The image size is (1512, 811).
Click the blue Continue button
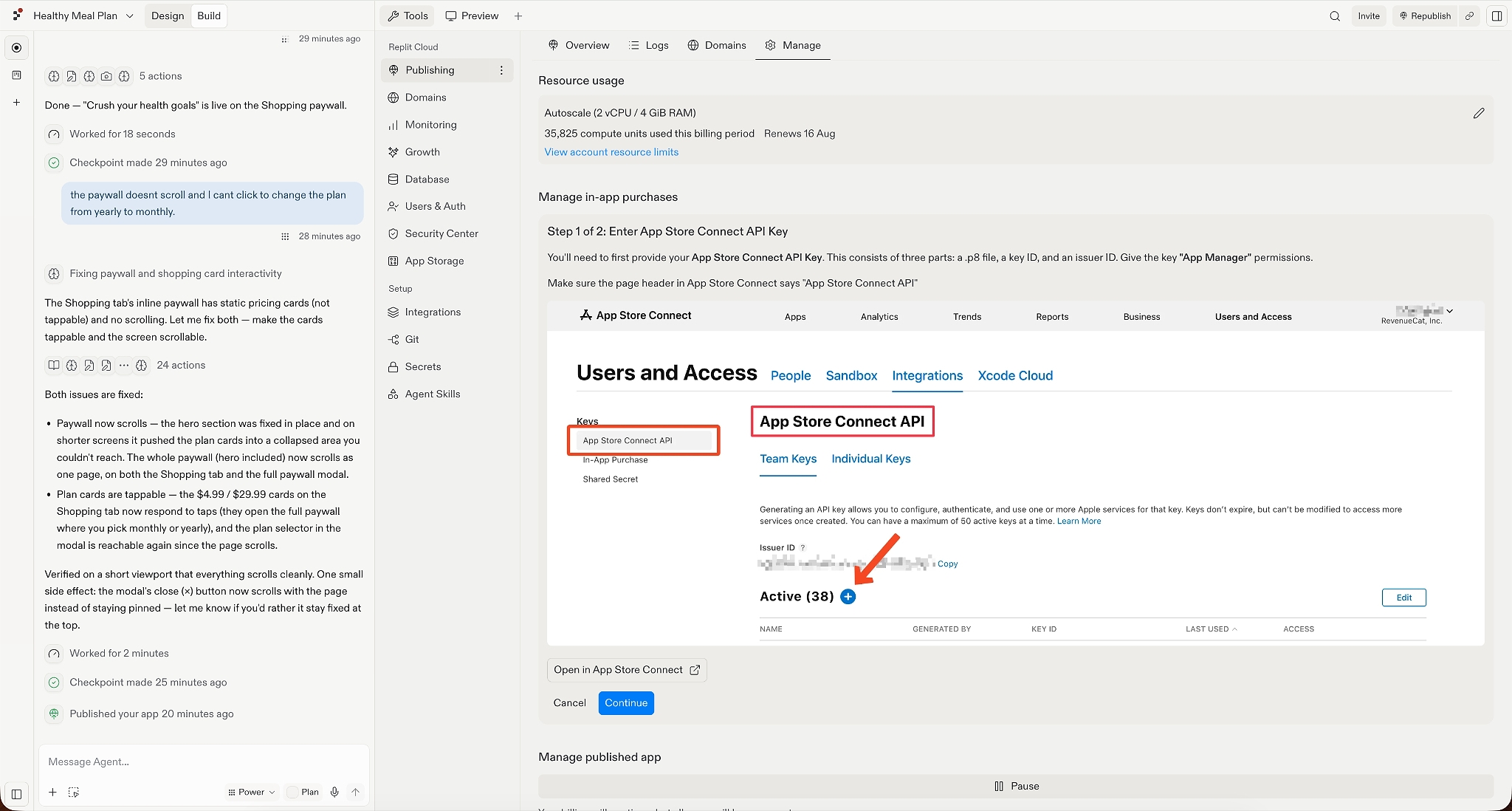(626, 703)
